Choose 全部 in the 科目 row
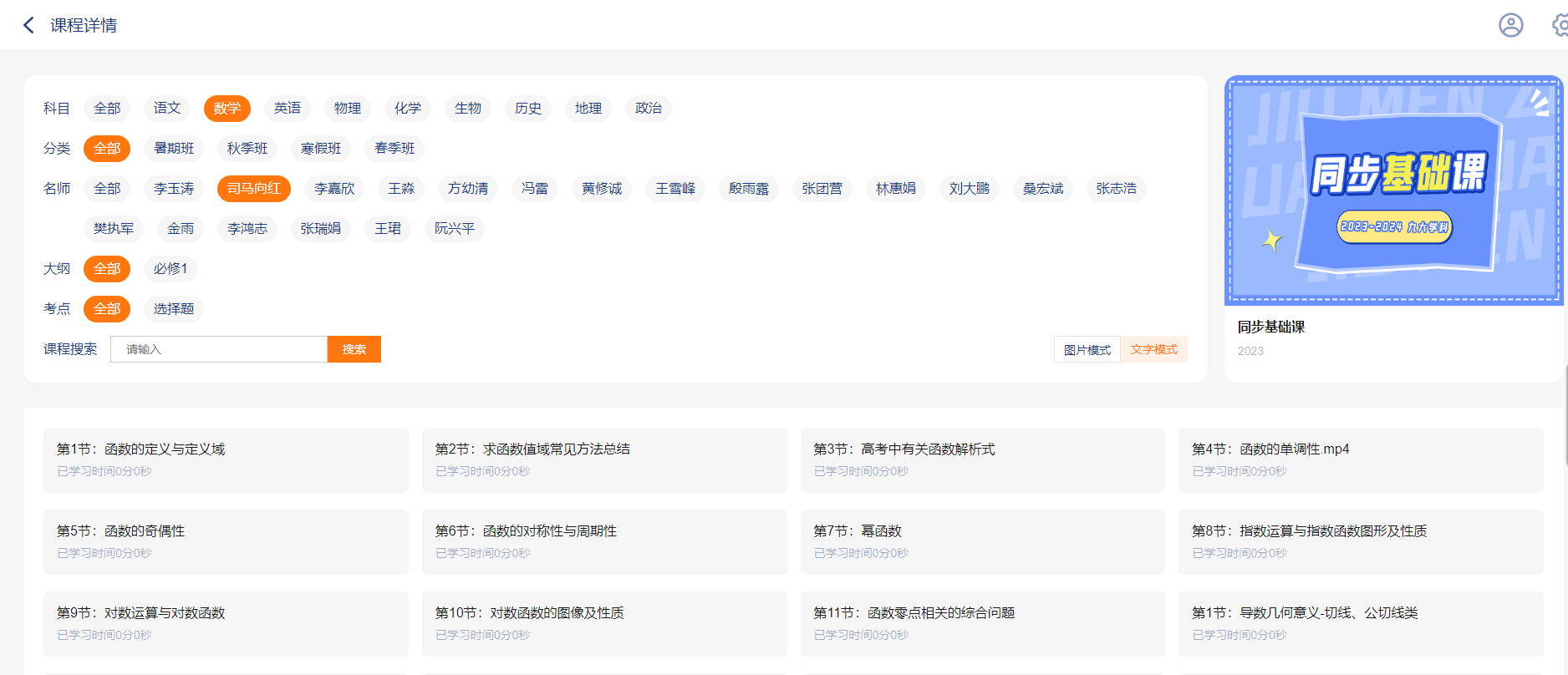1568x675 pixels. click(x=107, y=108)
